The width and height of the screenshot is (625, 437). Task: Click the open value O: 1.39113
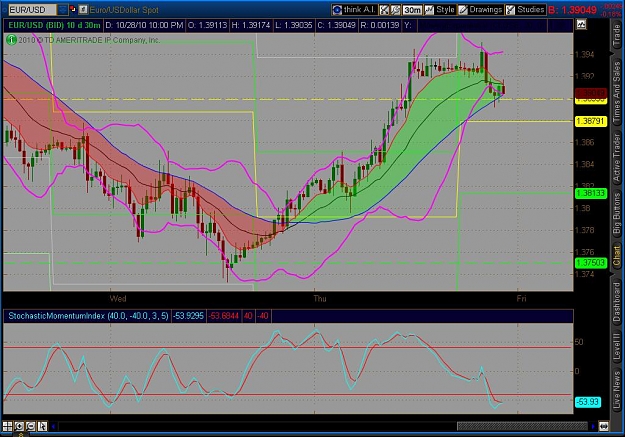(x=207, y=25)
